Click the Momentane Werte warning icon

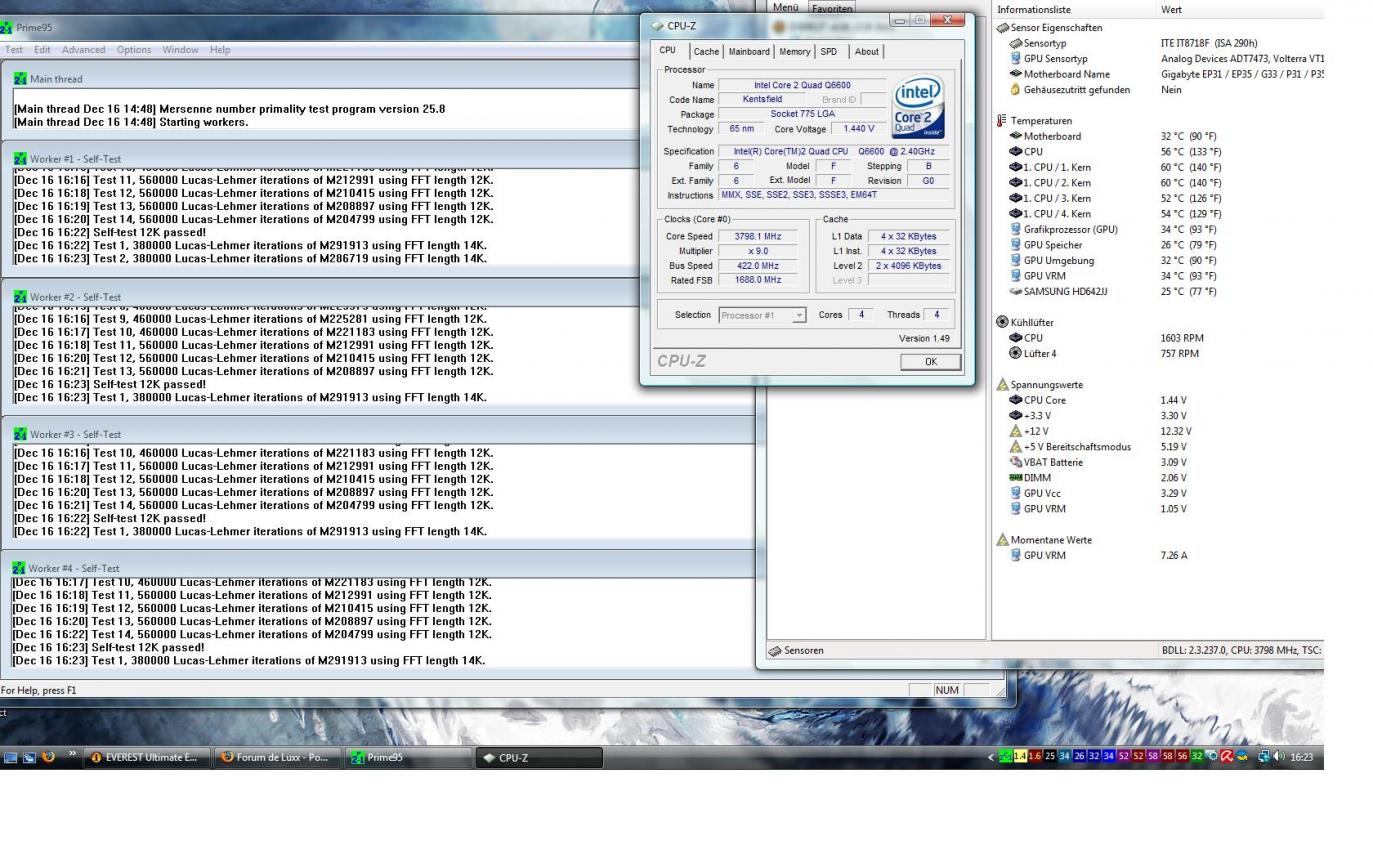[x=1003, y=539]
